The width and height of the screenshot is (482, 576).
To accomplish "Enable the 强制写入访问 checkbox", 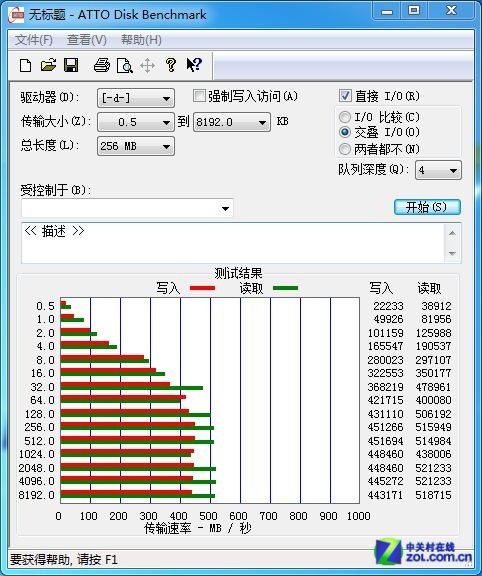I will (x=199, y=96).
